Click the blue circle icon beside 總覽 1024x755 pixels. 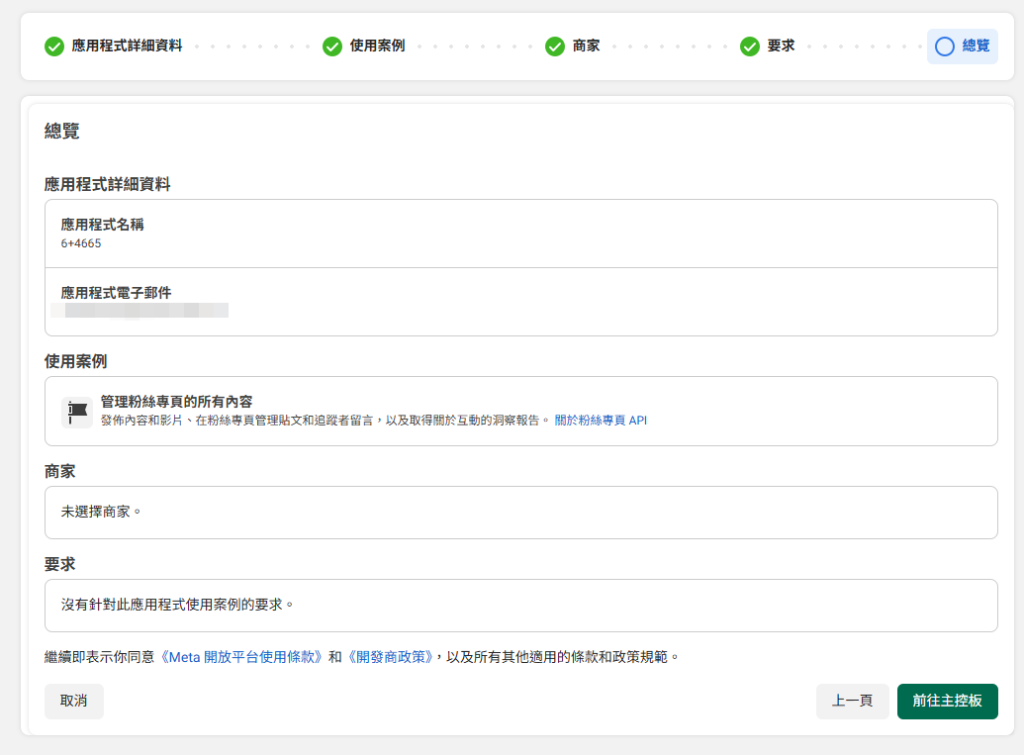pyautogui.click(x=944, y=47)
